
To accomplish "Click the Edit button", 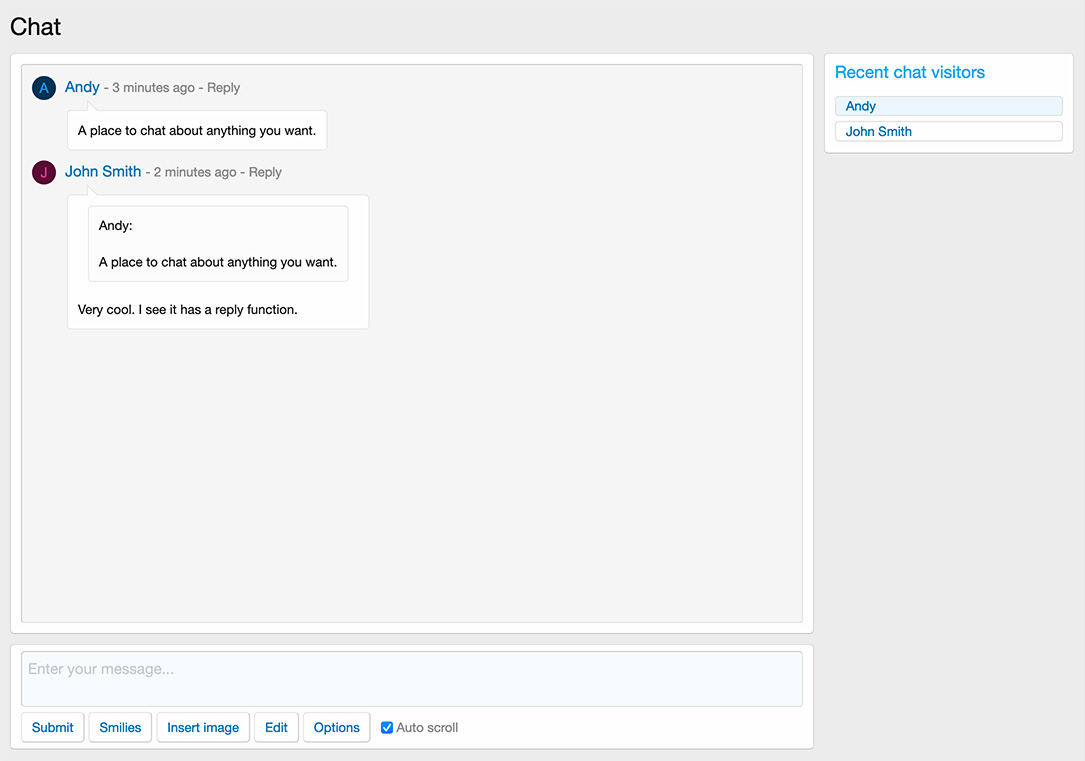I will pyautogui.click(x=276, y=728).
